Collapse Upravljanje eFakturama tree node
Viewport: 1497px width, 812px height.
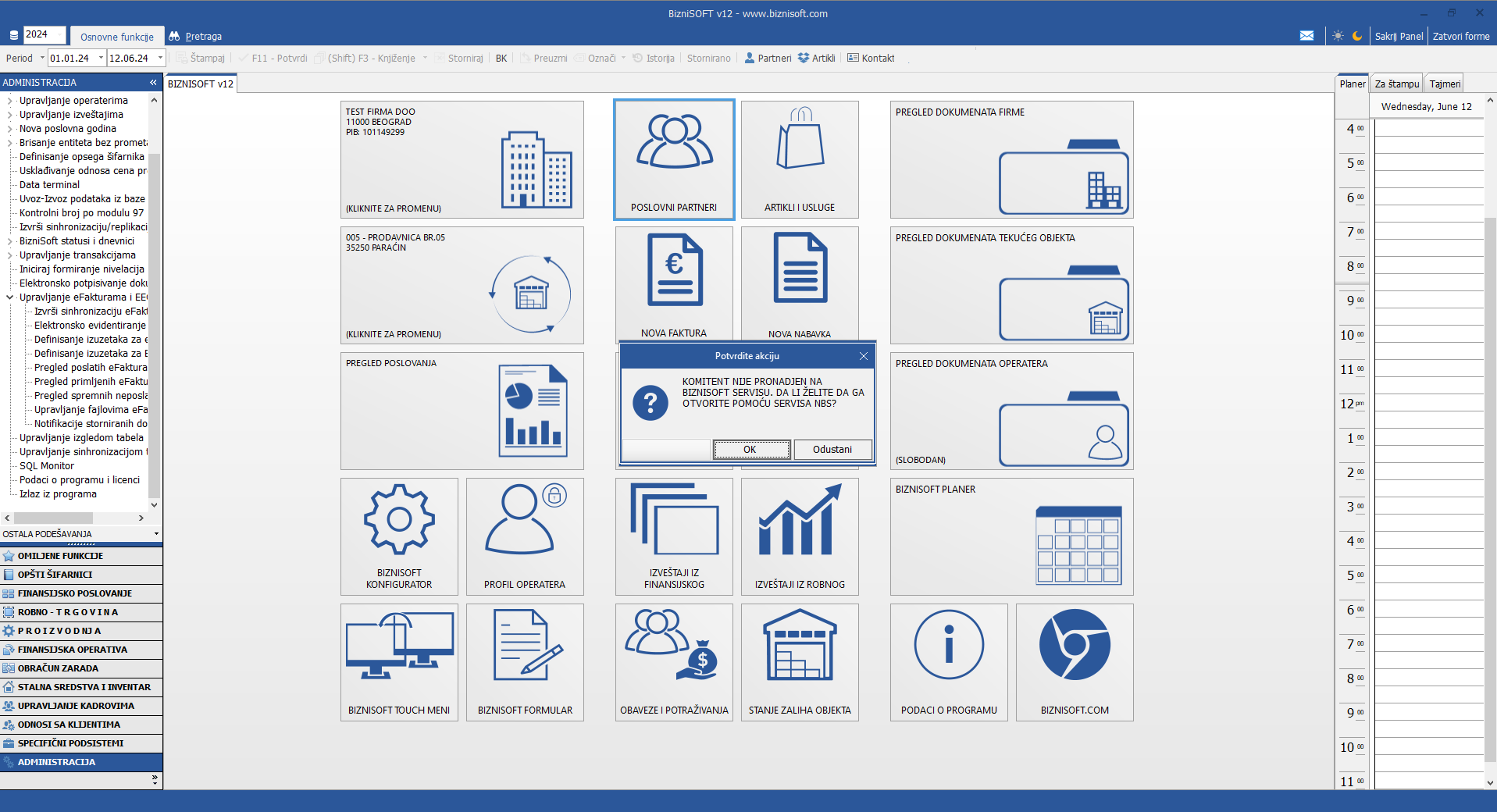pos(10,297)
